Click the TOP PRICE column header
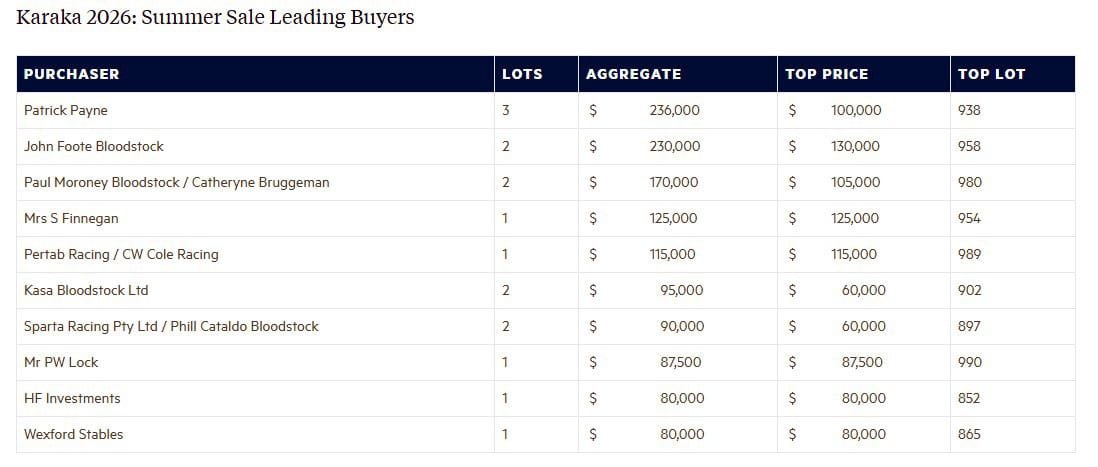This screenshot has height=467, width=1098. [826, 74]
